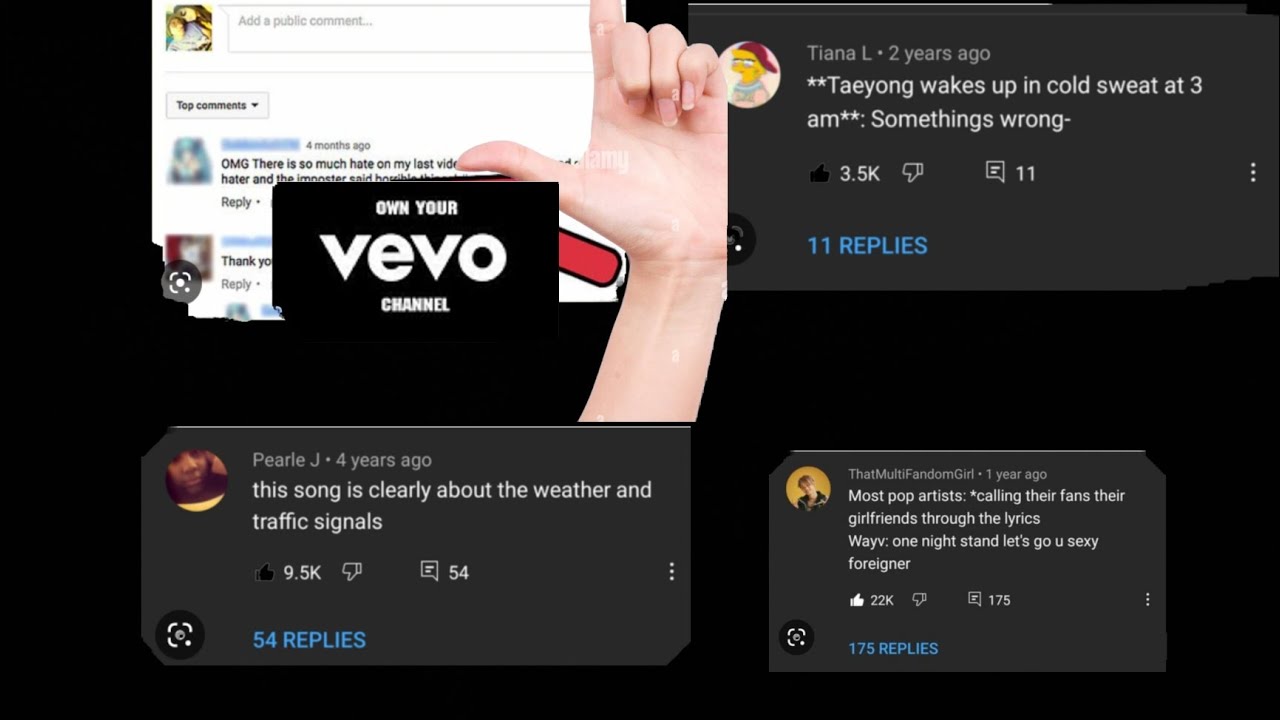Tap lens icon on ThatMultiFandomGirl screenshot

(797, 638)
